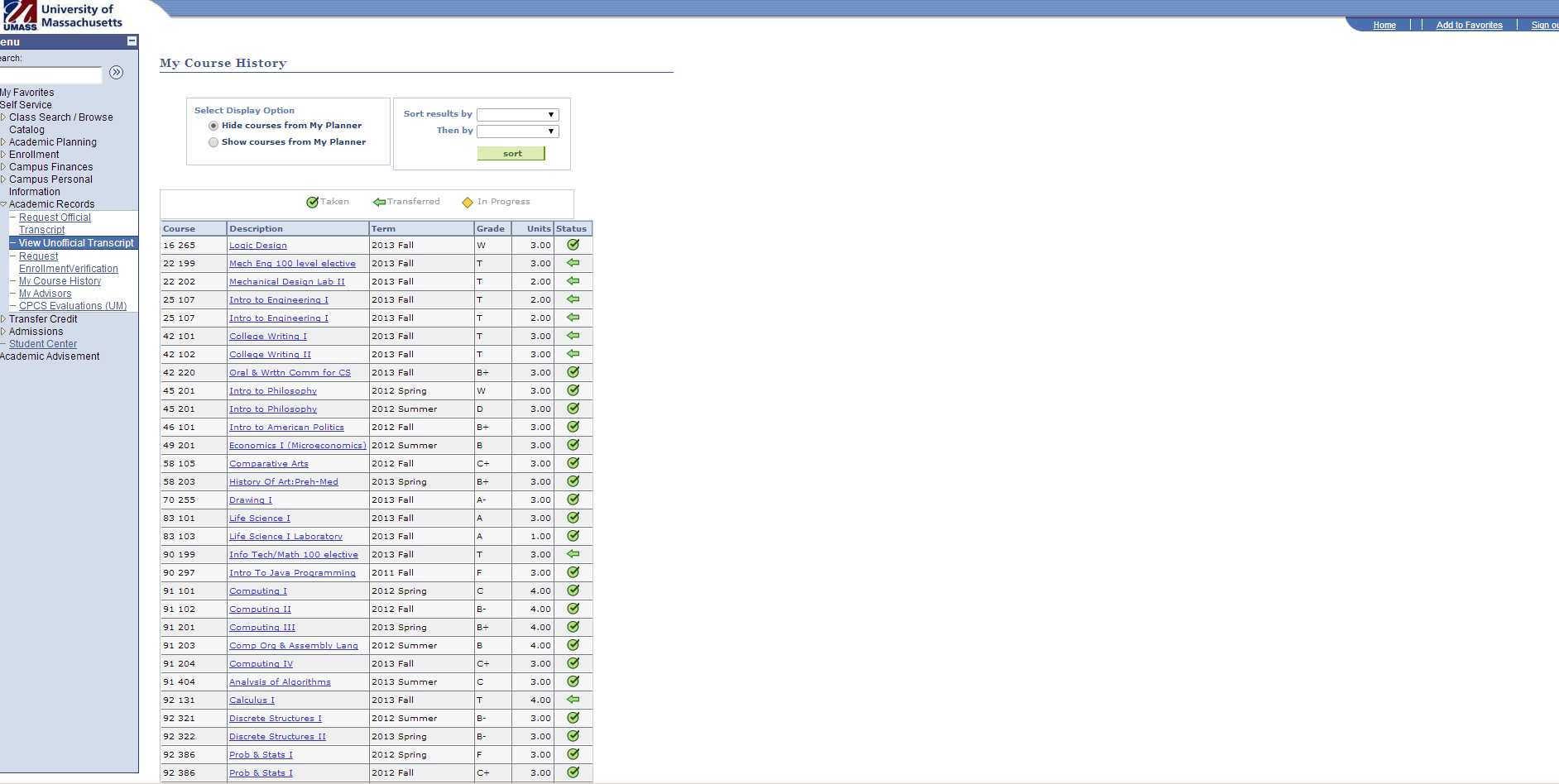The image size is (1559, 784).
Task: Click taken icon for Discrete Structures II
Action: click(573, 736)
